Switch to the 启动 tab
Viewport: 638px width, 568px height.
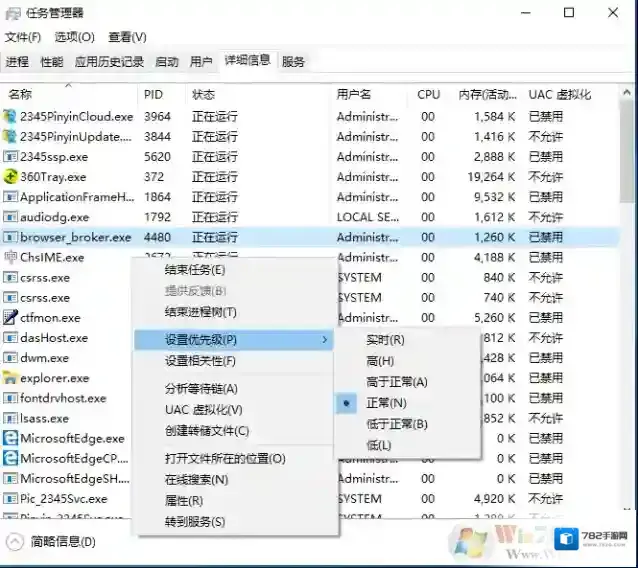[x=167, y=62]
